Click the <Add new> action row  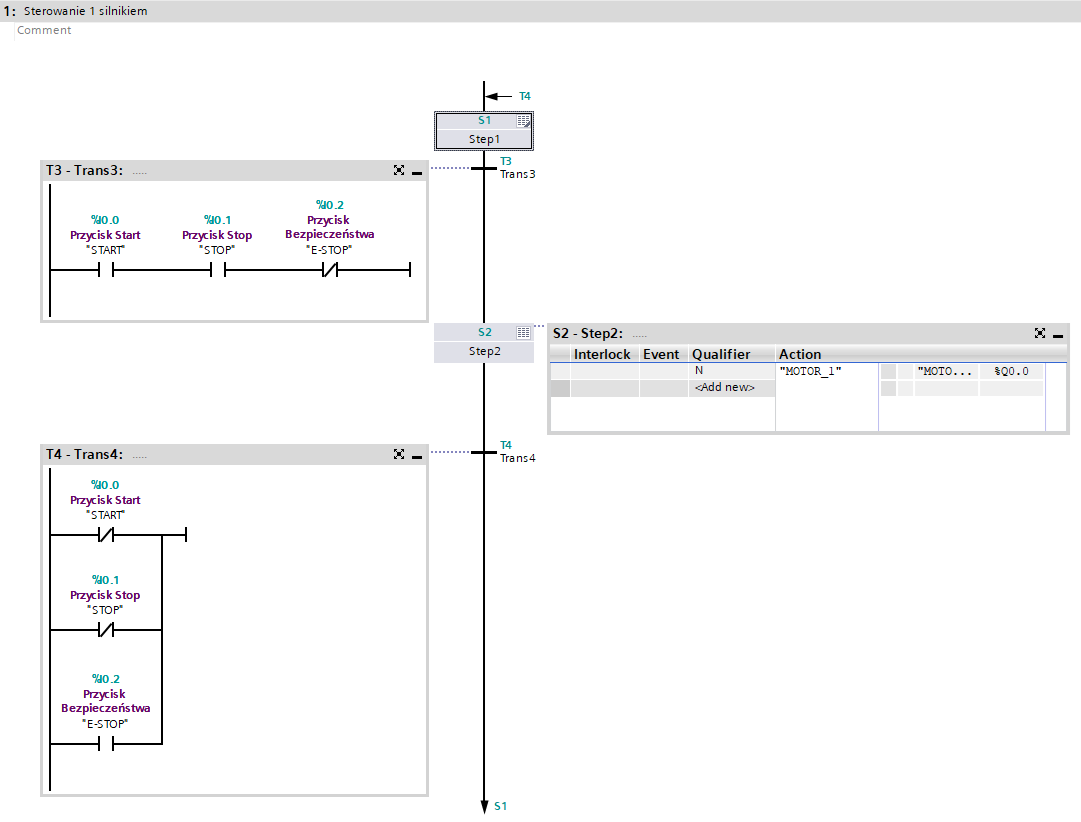pyautogui.click(x=724, y=387)
